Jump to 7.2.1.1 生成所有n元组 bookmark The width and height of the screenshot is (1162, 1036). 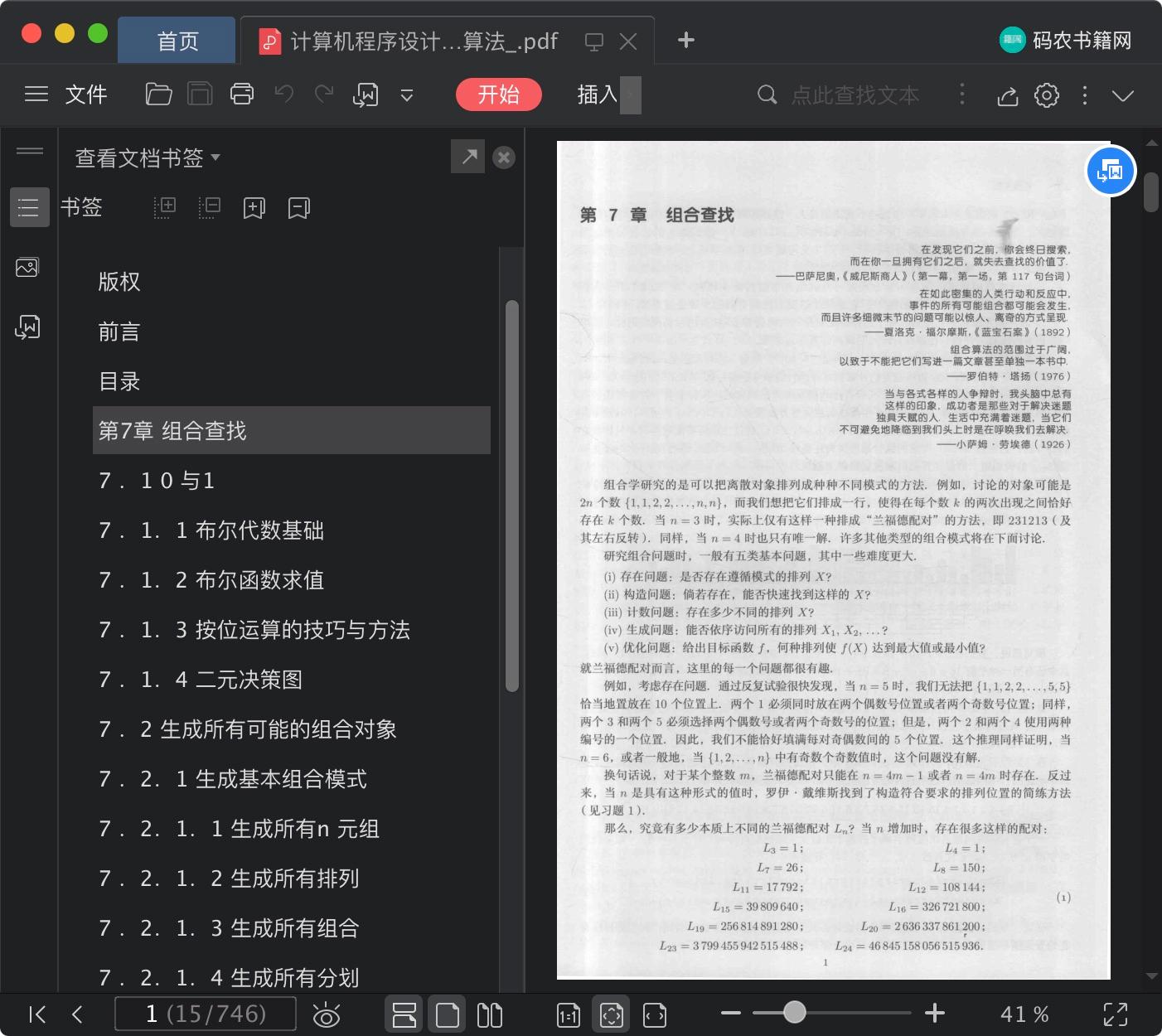(x=239, y=829)
